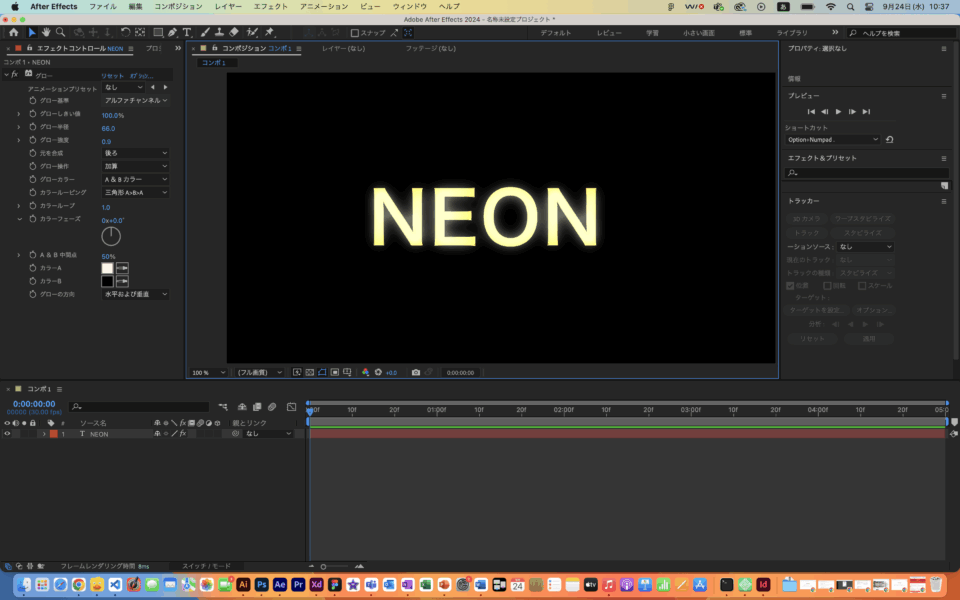Open the グロー基準 alpha channel dropdown
Image resolution: width=960 pixels, height=600 pixels.
[136, 101]
